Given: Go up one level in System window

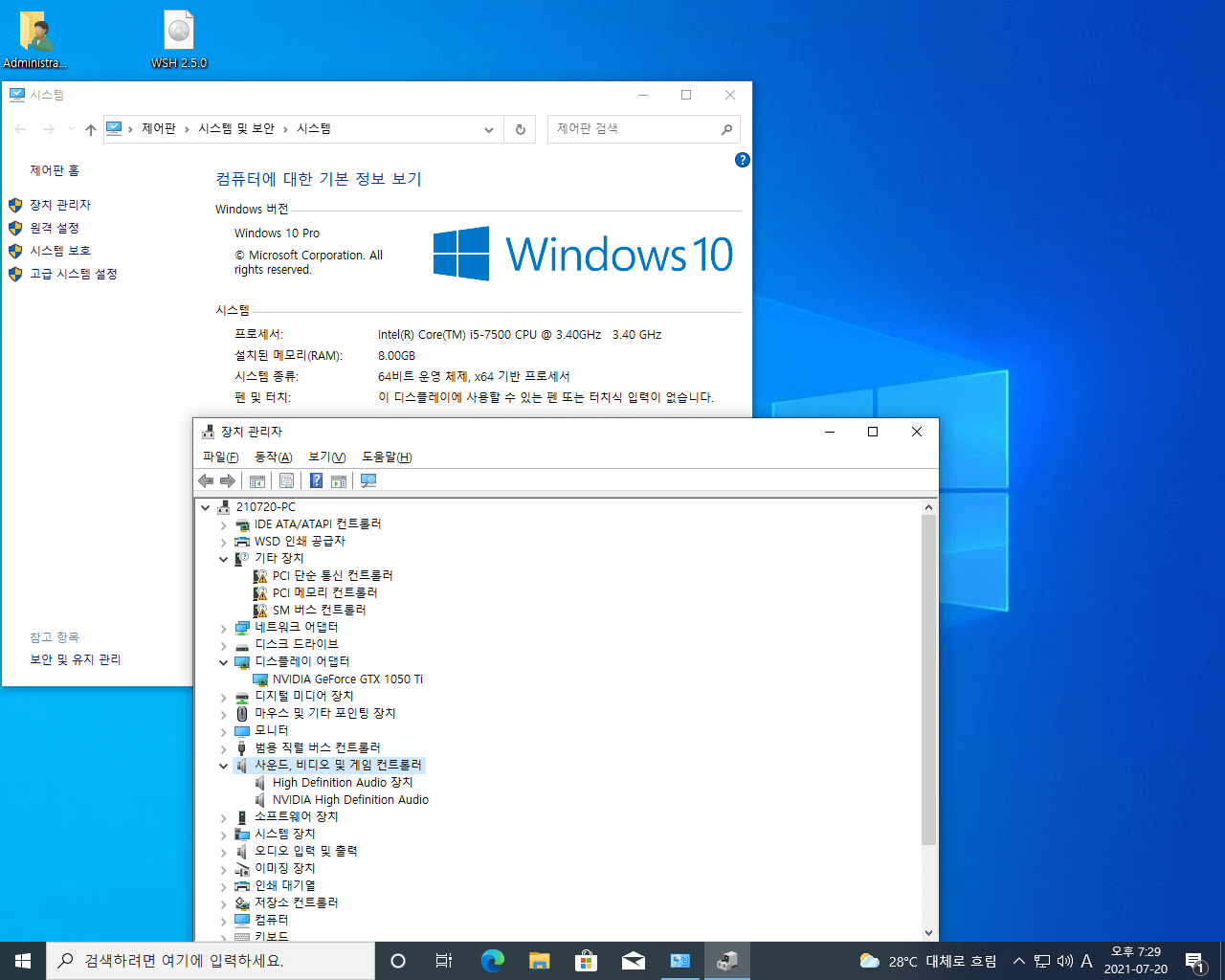Looking at the screenshot, I should point(91,129).
